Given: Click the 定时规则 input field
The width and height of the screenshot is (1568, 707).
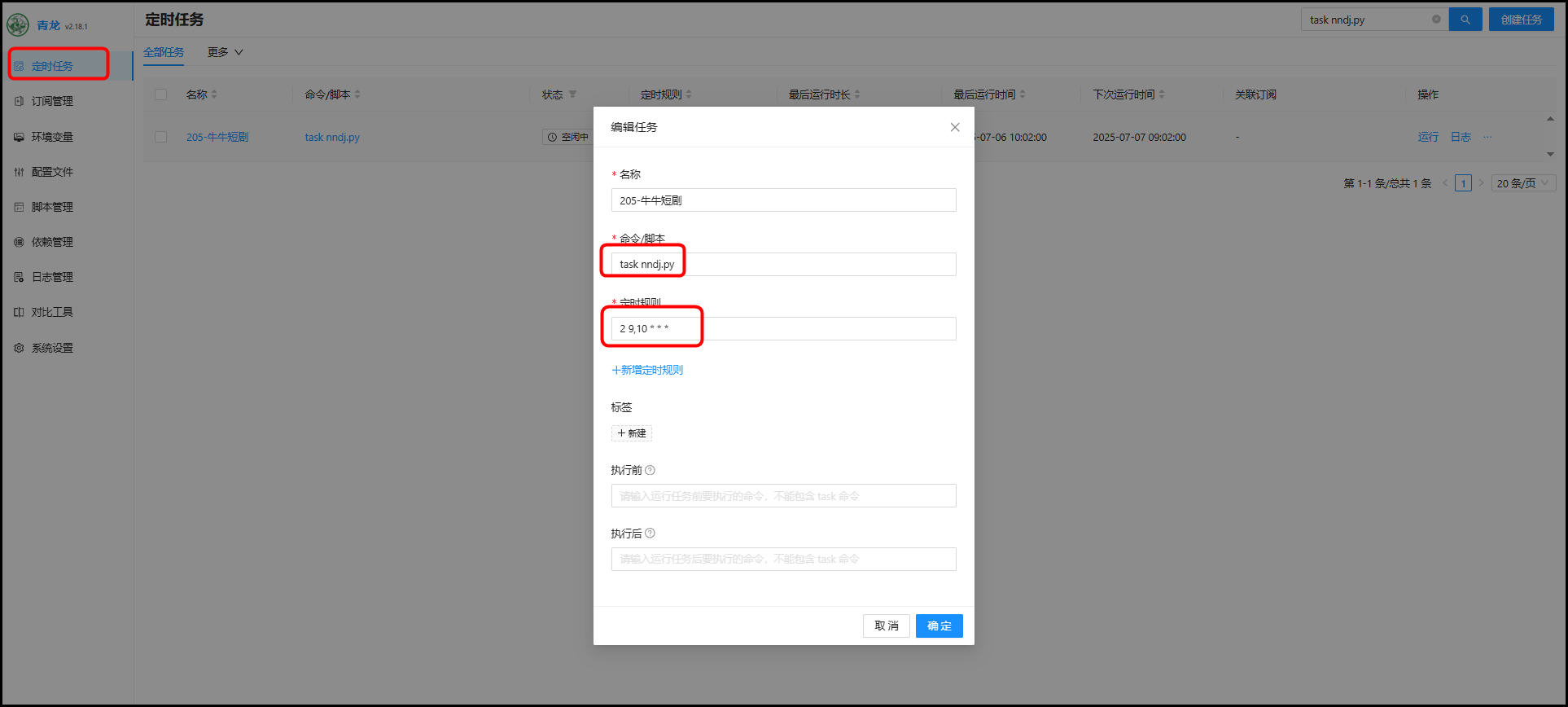Looking at the screenshot, I should [783, 328].
